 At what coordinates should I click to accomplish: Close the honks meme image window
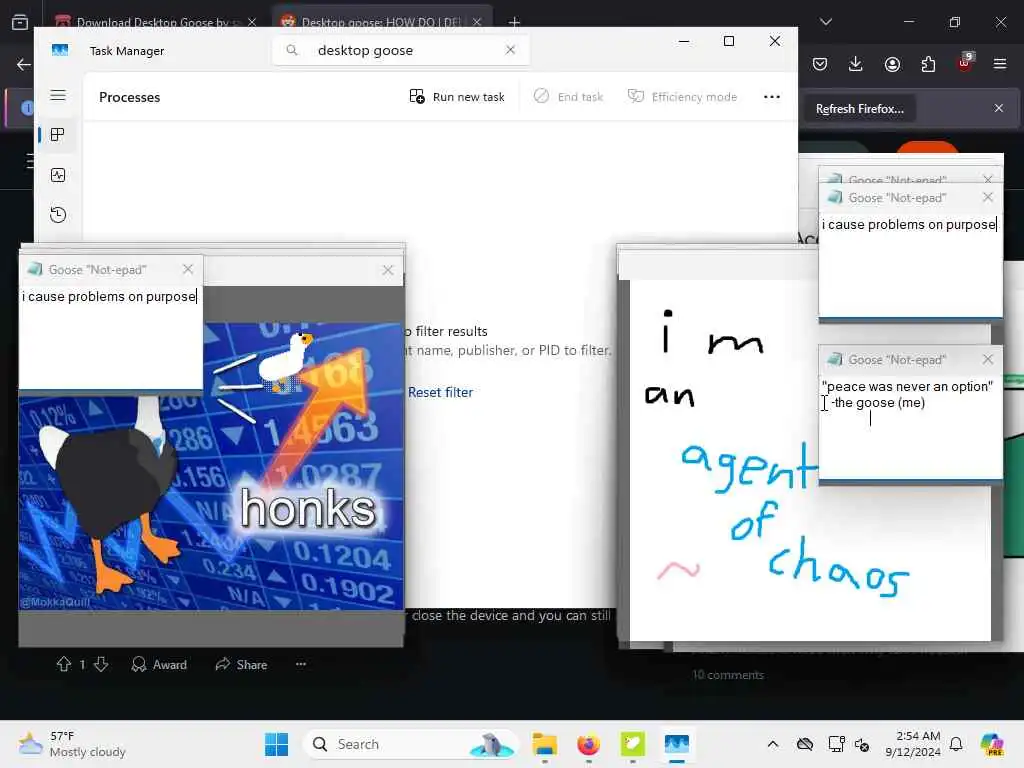pyautogui.click(x=388, y=270)
